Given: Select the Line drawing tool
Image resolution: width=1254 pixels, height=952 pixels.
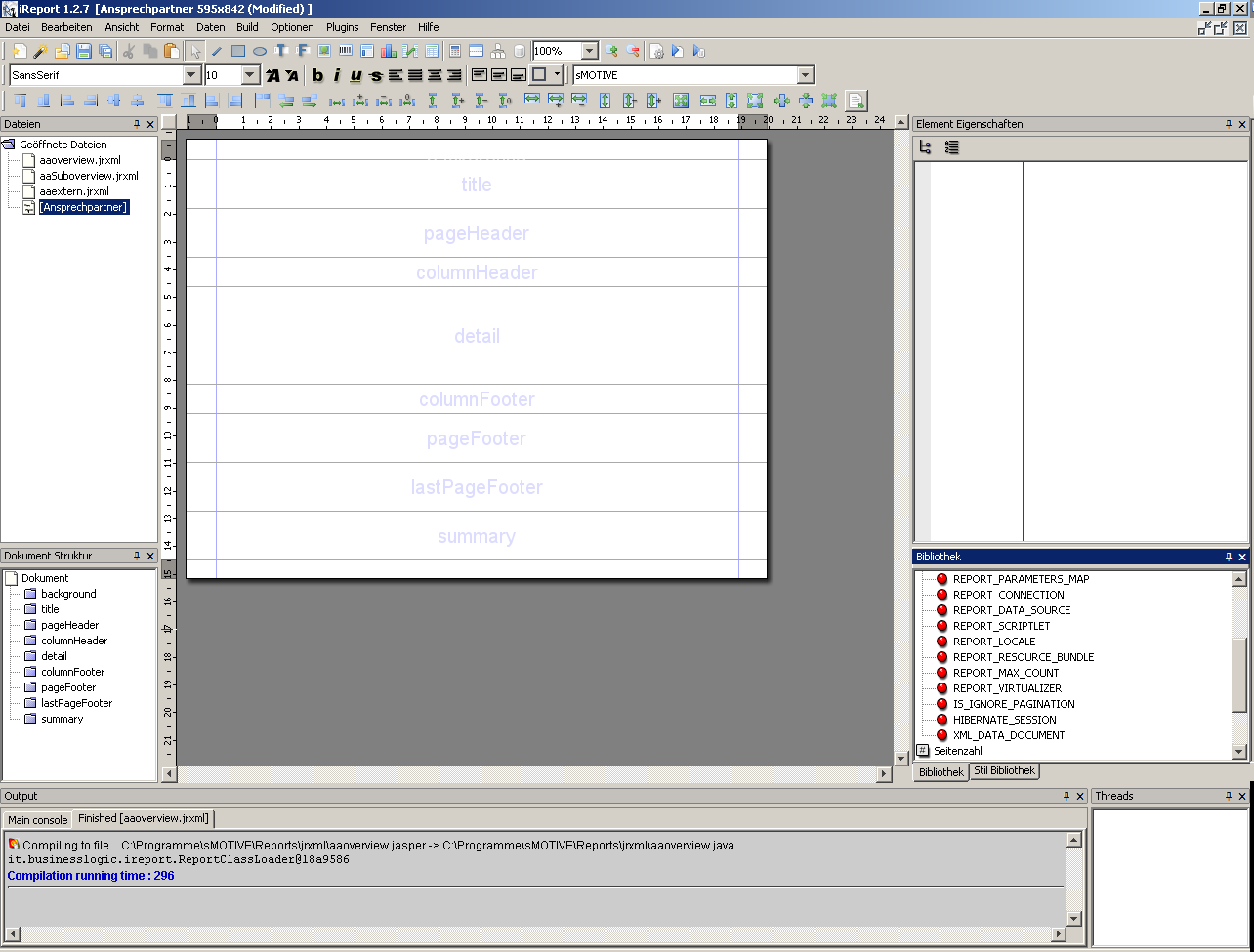Looking at the screenshot, I should click(217, 51).
